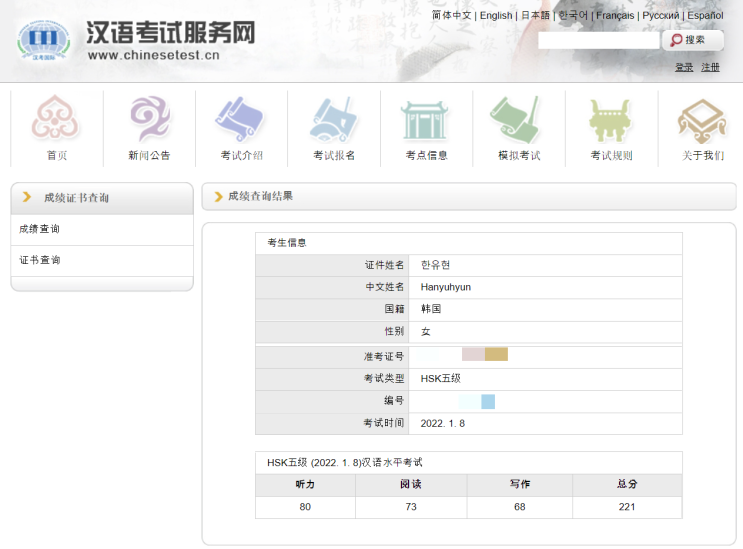Click the 新闻公告 menu label
Screen dimensions: 743x549
[149, 155]
